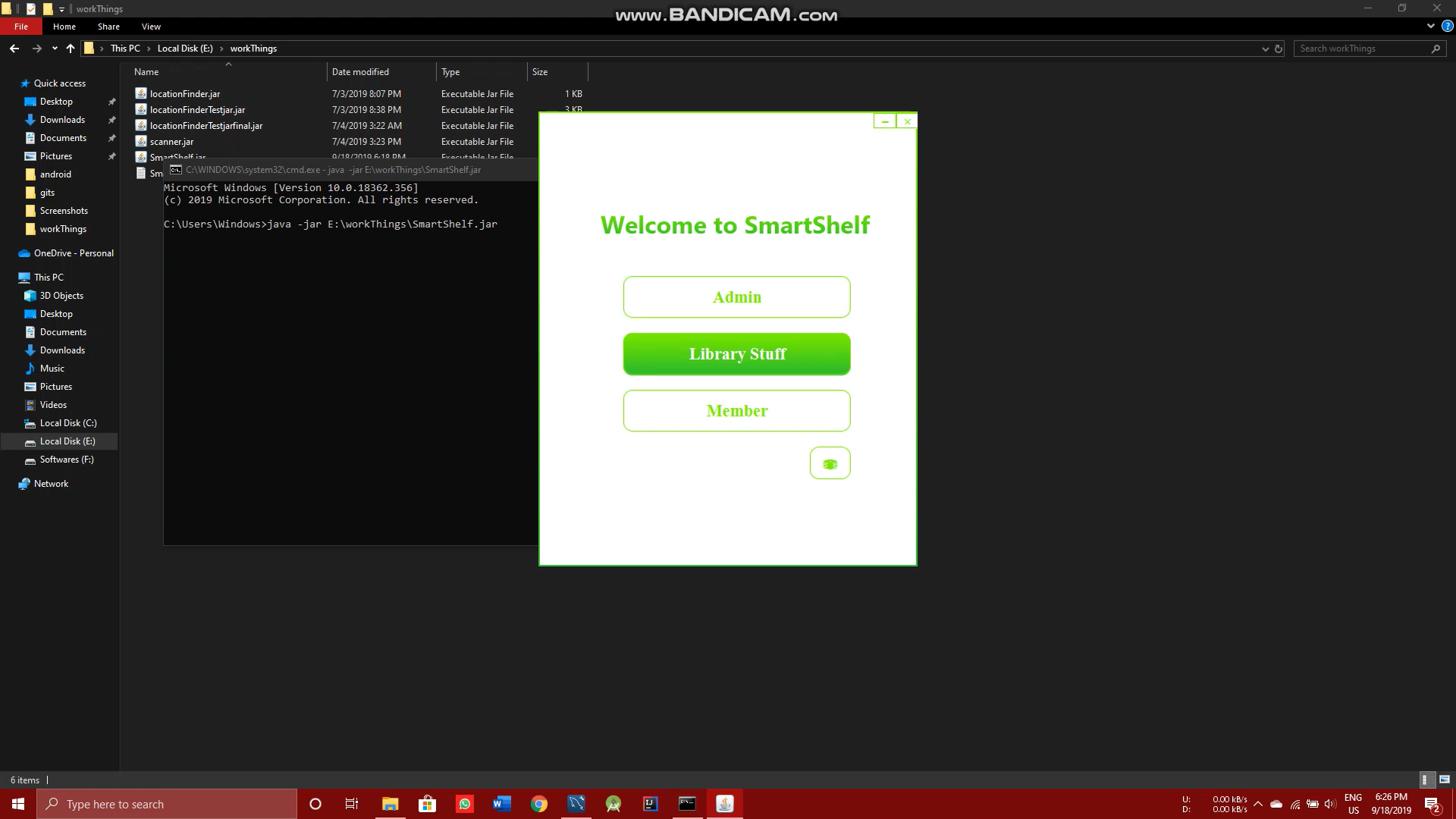The height and width of the screenshot is (819, 1456).
Task: Open WhatsApp from the taskbar
Action: (464, 804)
